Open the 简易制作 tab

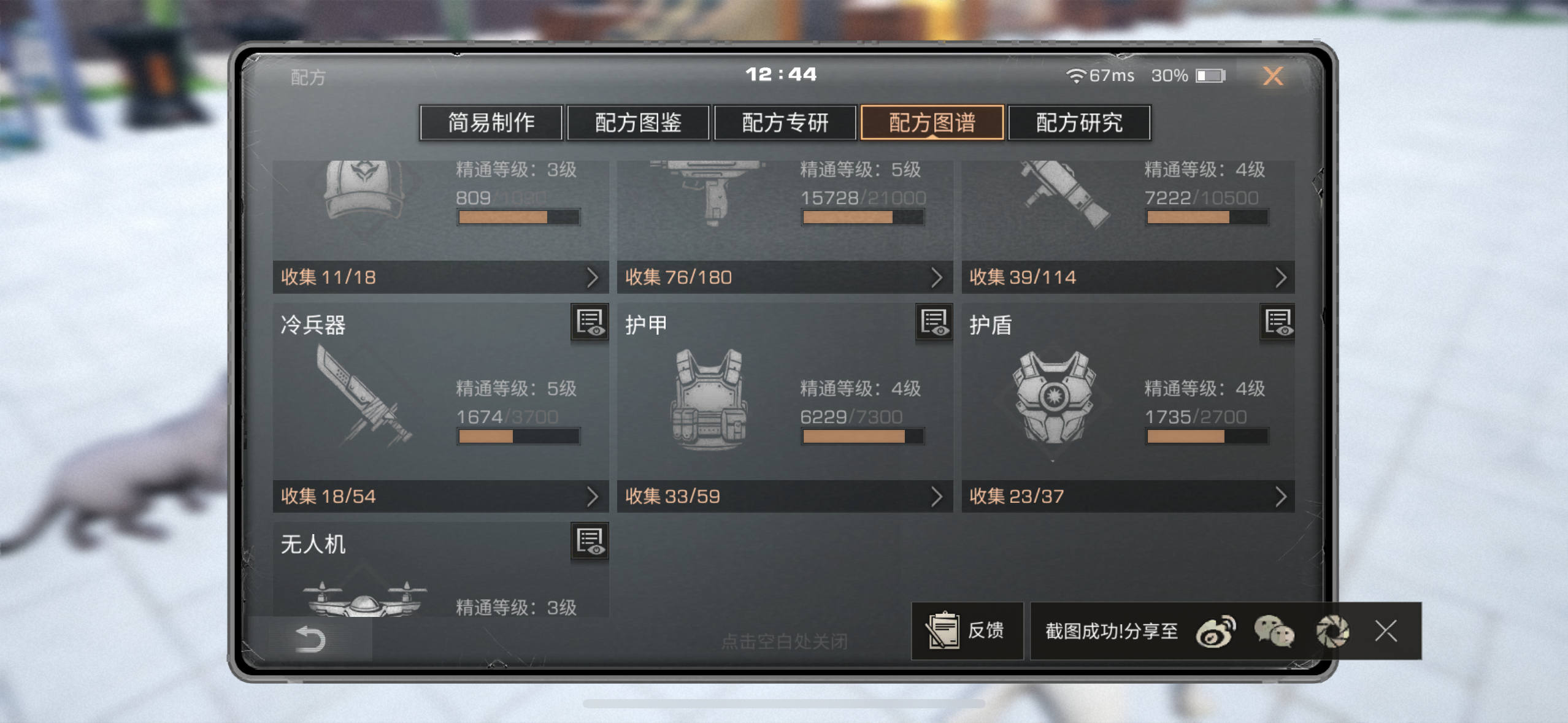[x=491, y=123]
